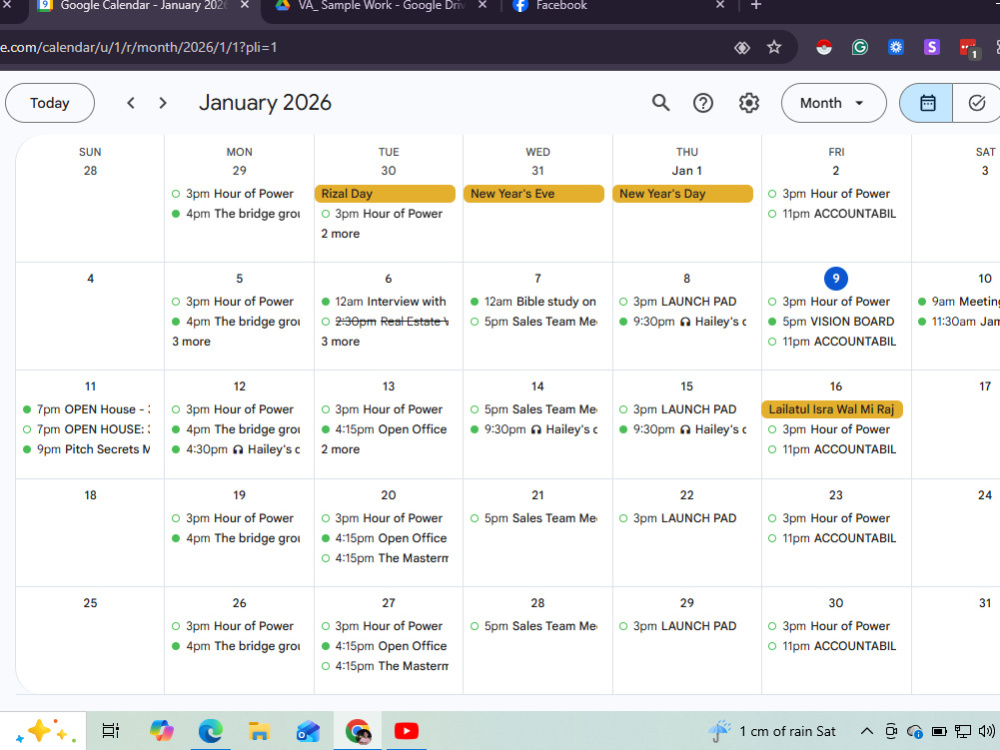Open weather widget 1 cm of rain
The width and height of the screenshot is (1000, 750).
click(772, 731)
